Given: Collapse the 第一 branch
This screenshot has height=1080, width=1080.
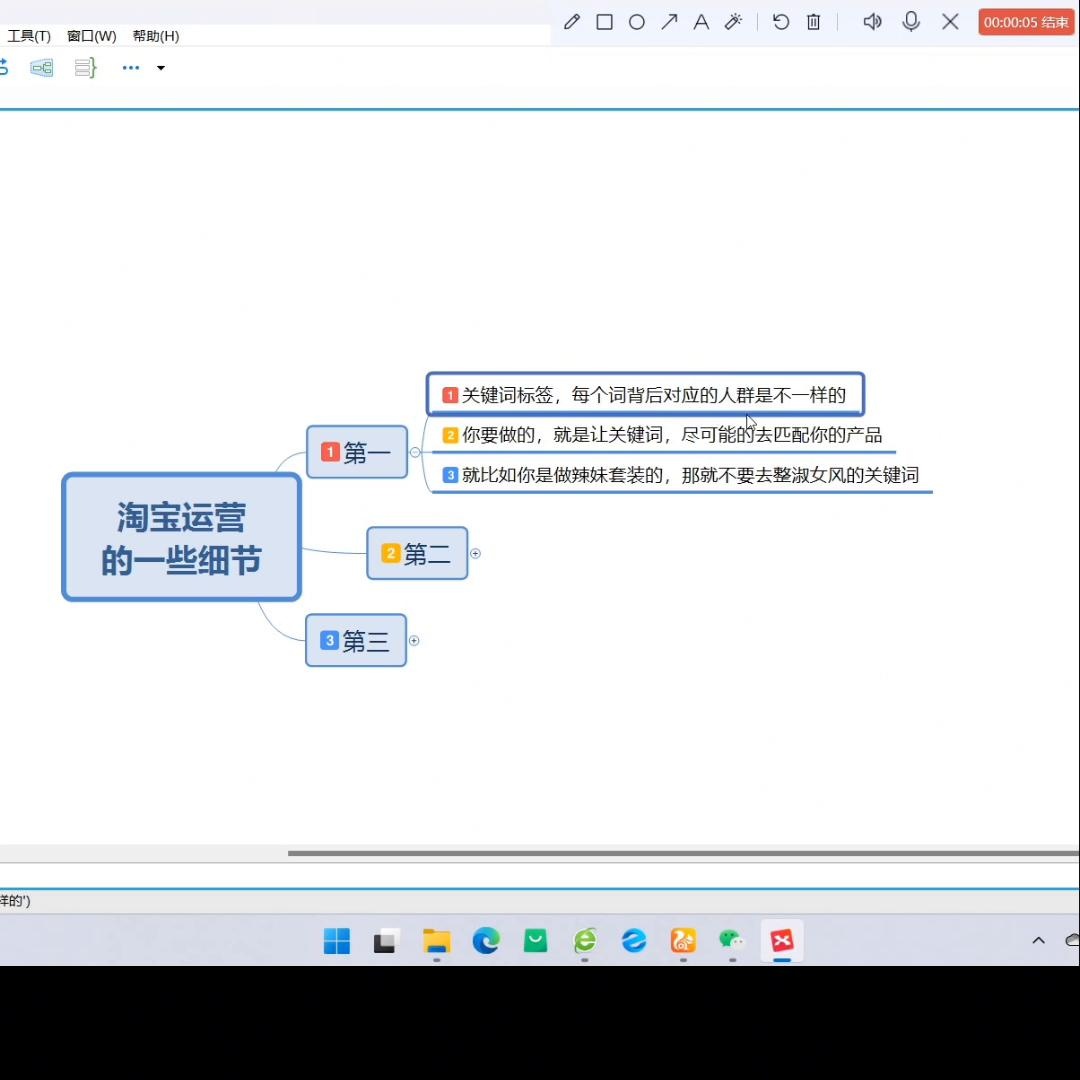Looking at the screenshot, I should [415, 453].
